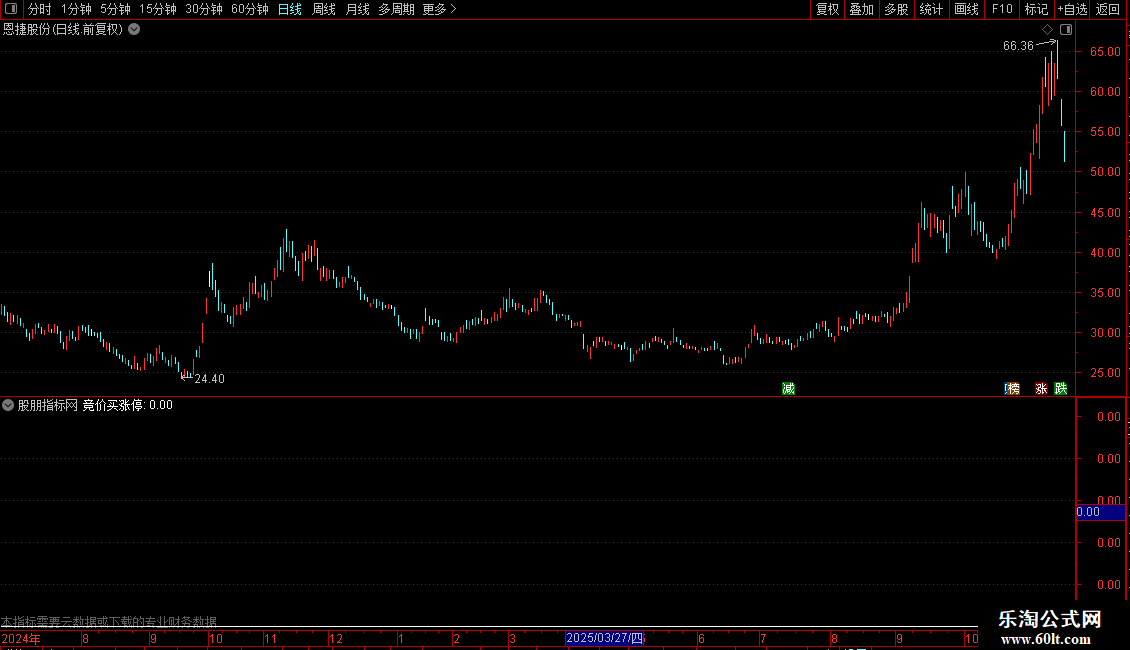Click the 叠加 overlay button
Viewport: 1130px width, 650px height.
[862, 9]
